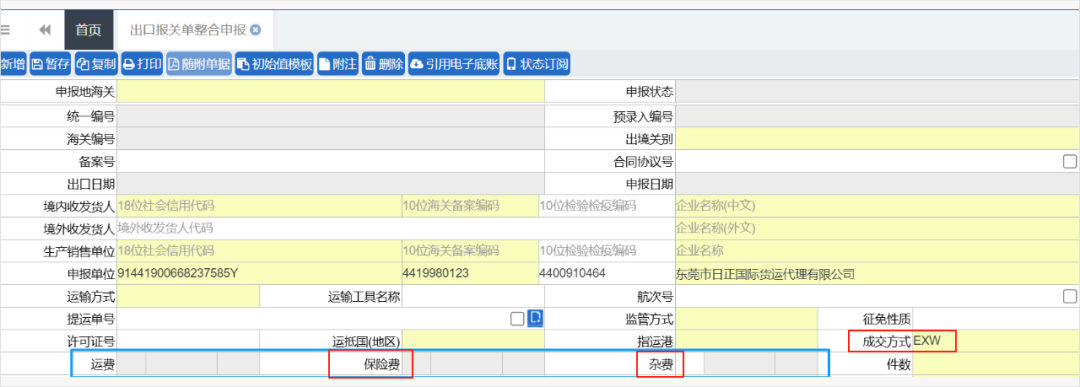Open 状态订阅 status subscription
Viewport: 1080px width, 387px height.
tap(537, 65)
